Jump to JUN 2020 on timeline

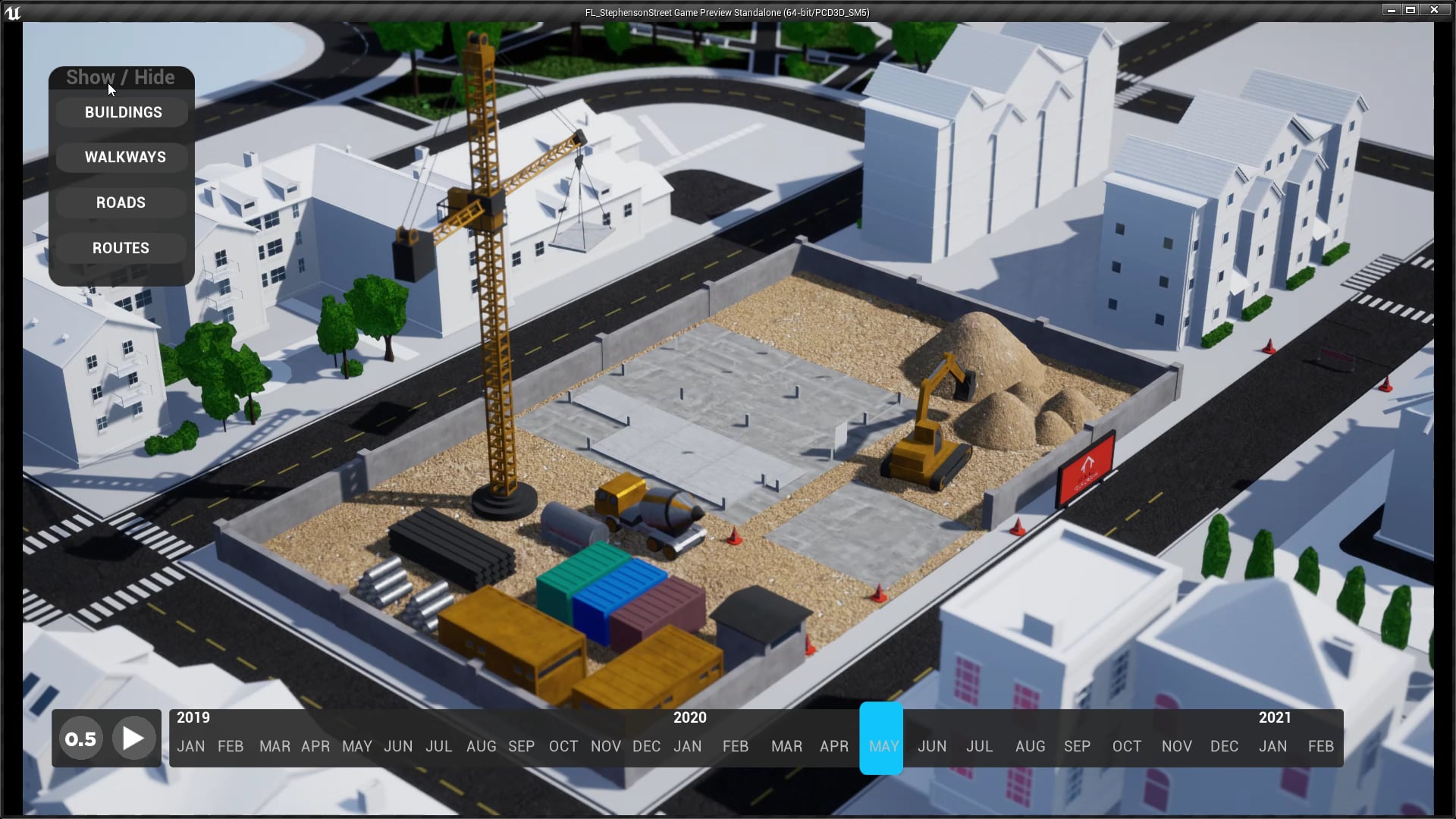pos(932,746)
